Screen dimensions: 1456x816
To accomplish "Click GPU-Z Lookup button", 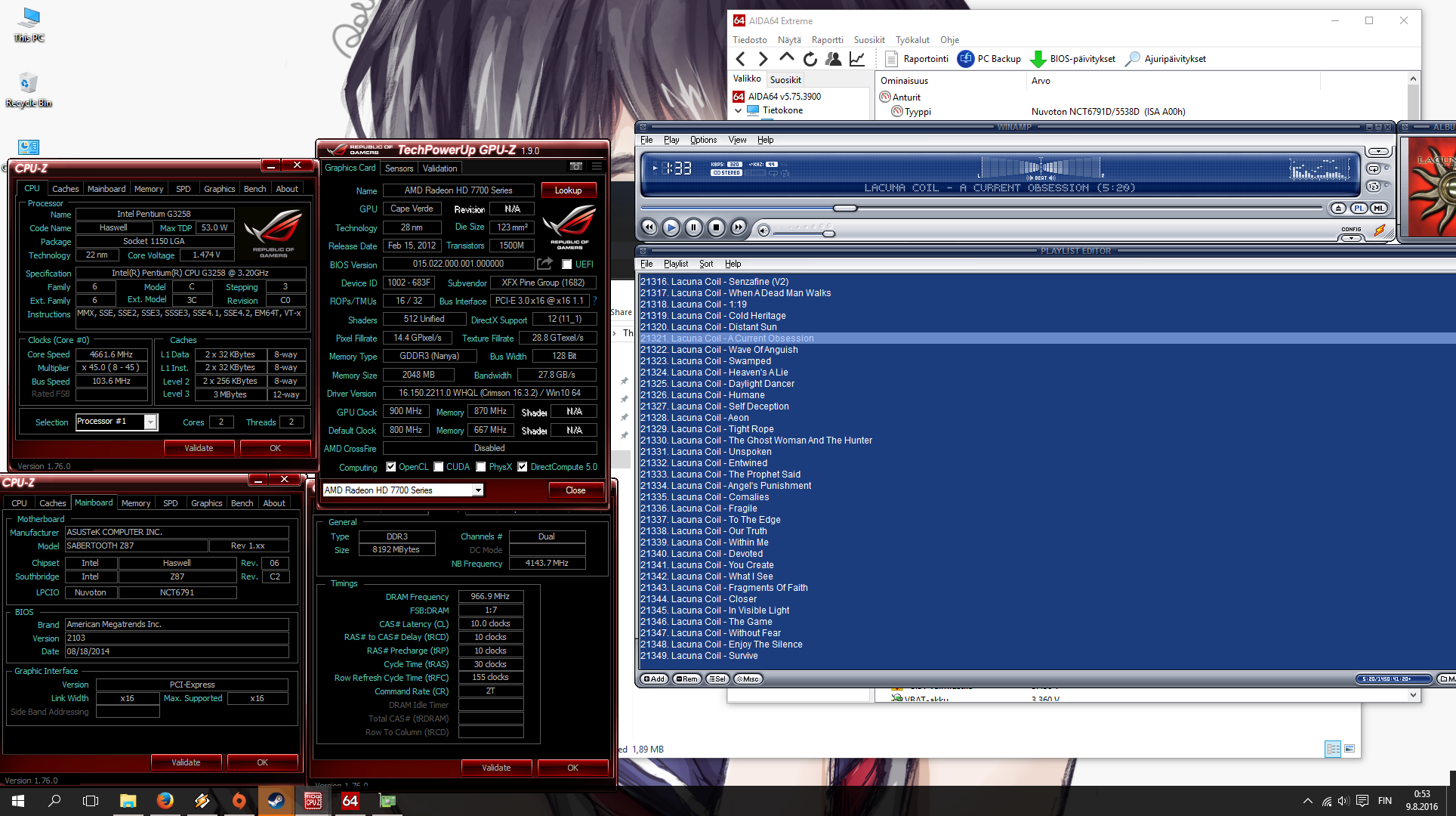I will tap(568, 190).
